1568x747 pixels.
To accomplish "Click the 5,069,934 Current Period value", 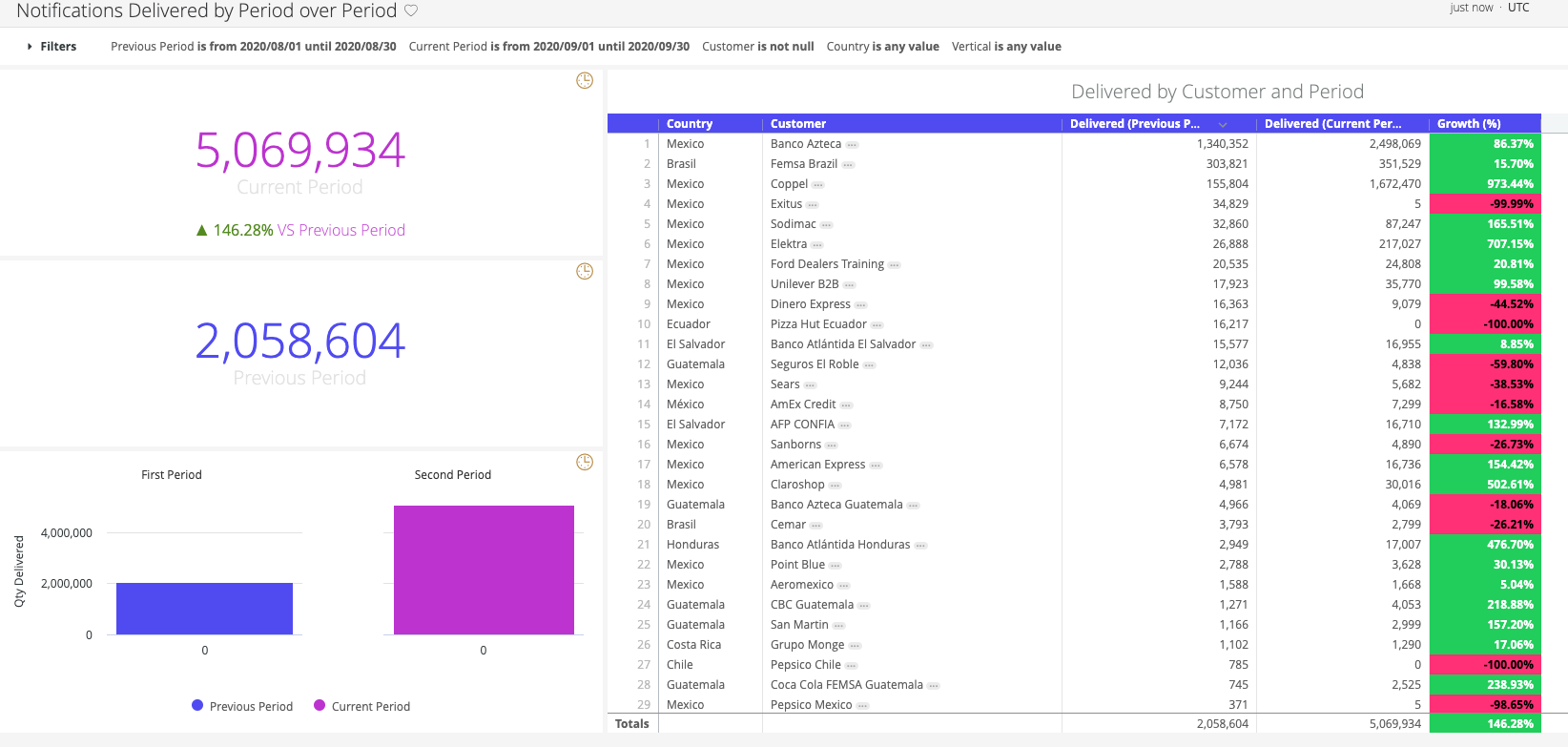I will (300, 150).
